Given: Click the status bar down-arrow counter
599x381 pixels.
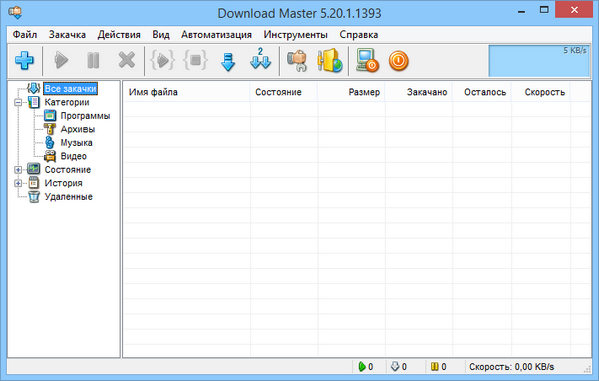Looking at the screenshot, I should click(x=399, y=367).
